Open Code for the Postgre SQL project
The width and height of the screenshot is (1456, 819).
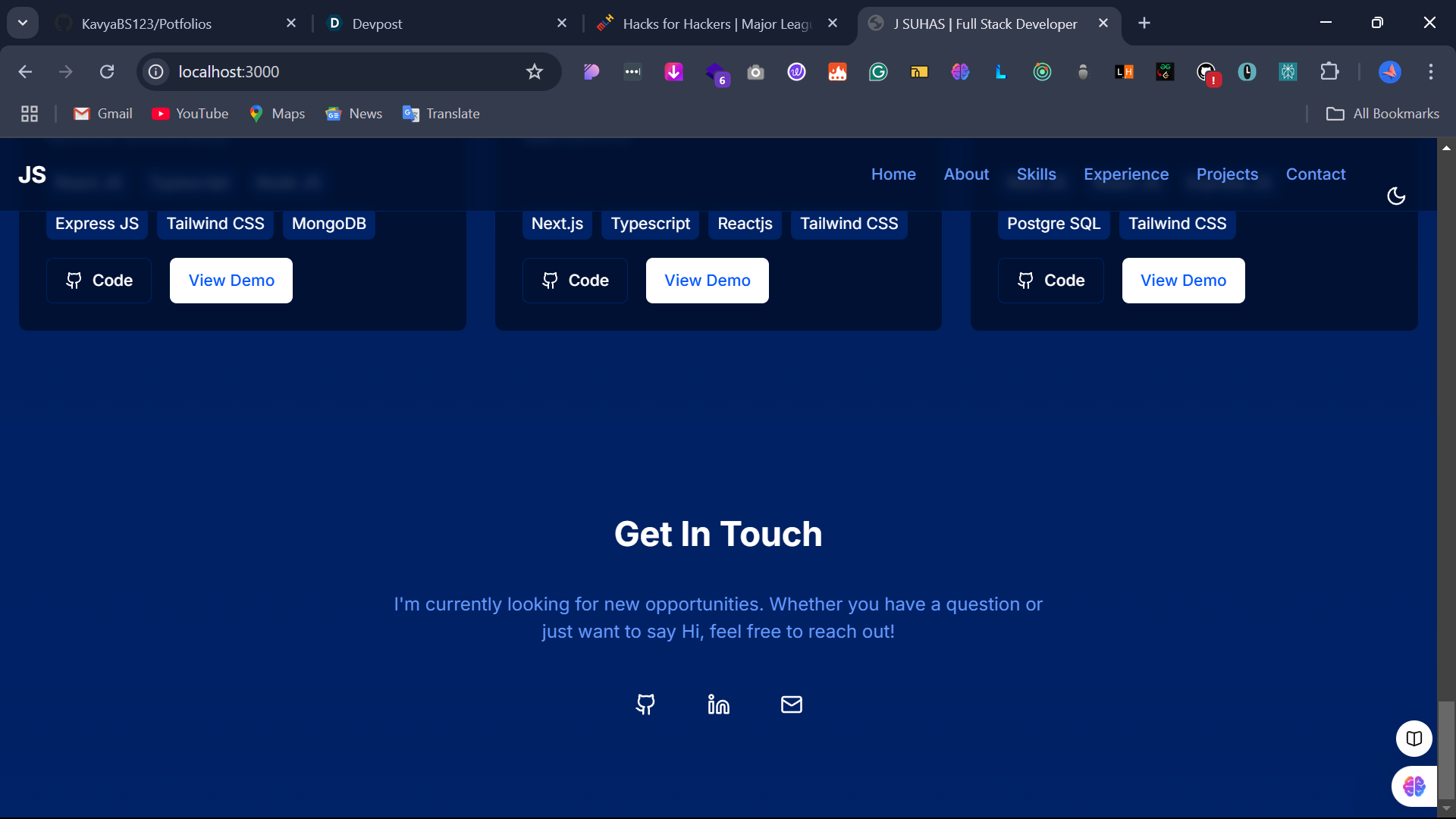coord(1050,281)
